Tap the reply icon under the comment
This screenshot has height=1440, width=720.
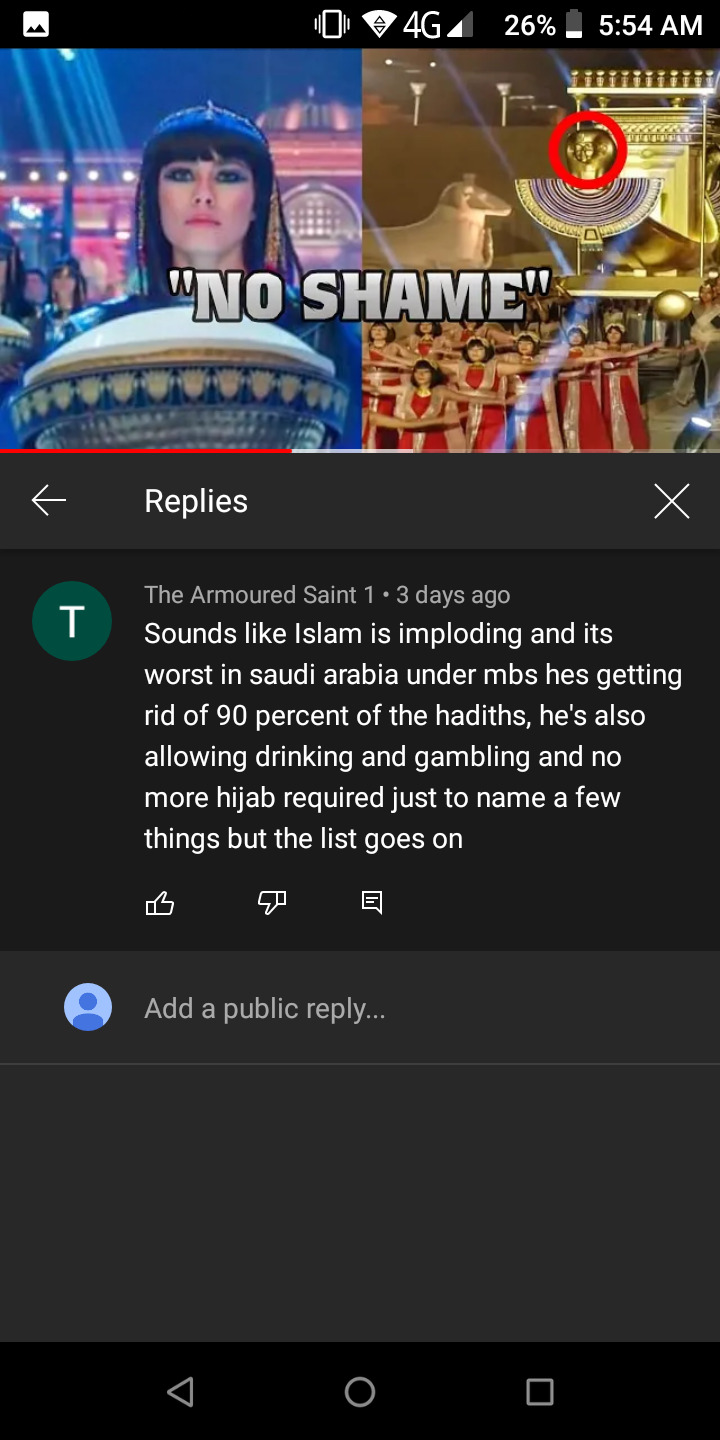click(372, 903)
